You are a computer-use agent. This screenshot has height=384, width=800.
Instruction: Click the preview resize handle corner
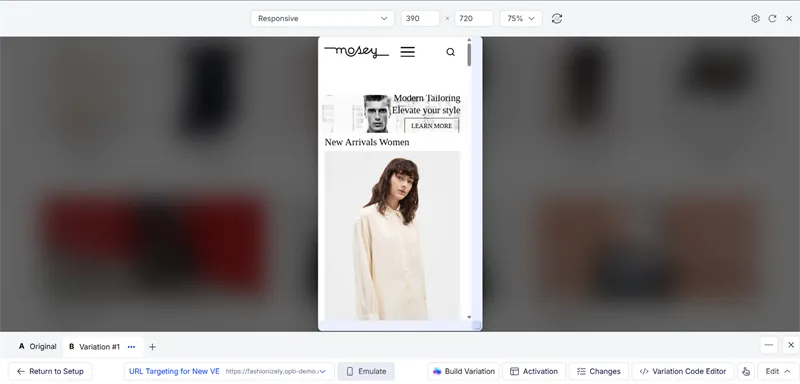coord(477,326)
